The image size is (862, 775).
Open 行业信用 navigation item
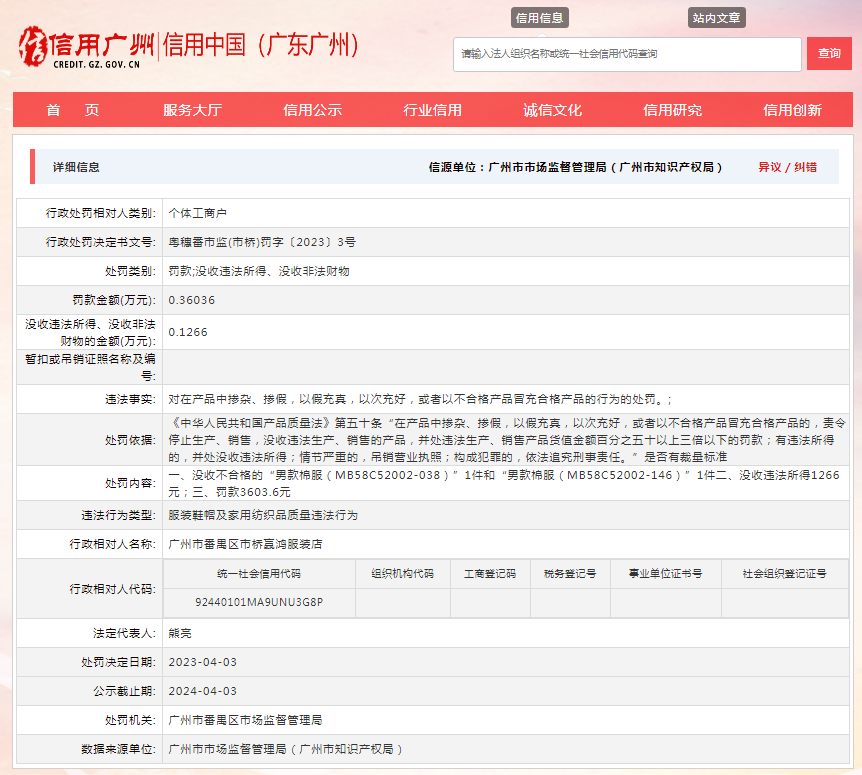[x=432, y=110]
